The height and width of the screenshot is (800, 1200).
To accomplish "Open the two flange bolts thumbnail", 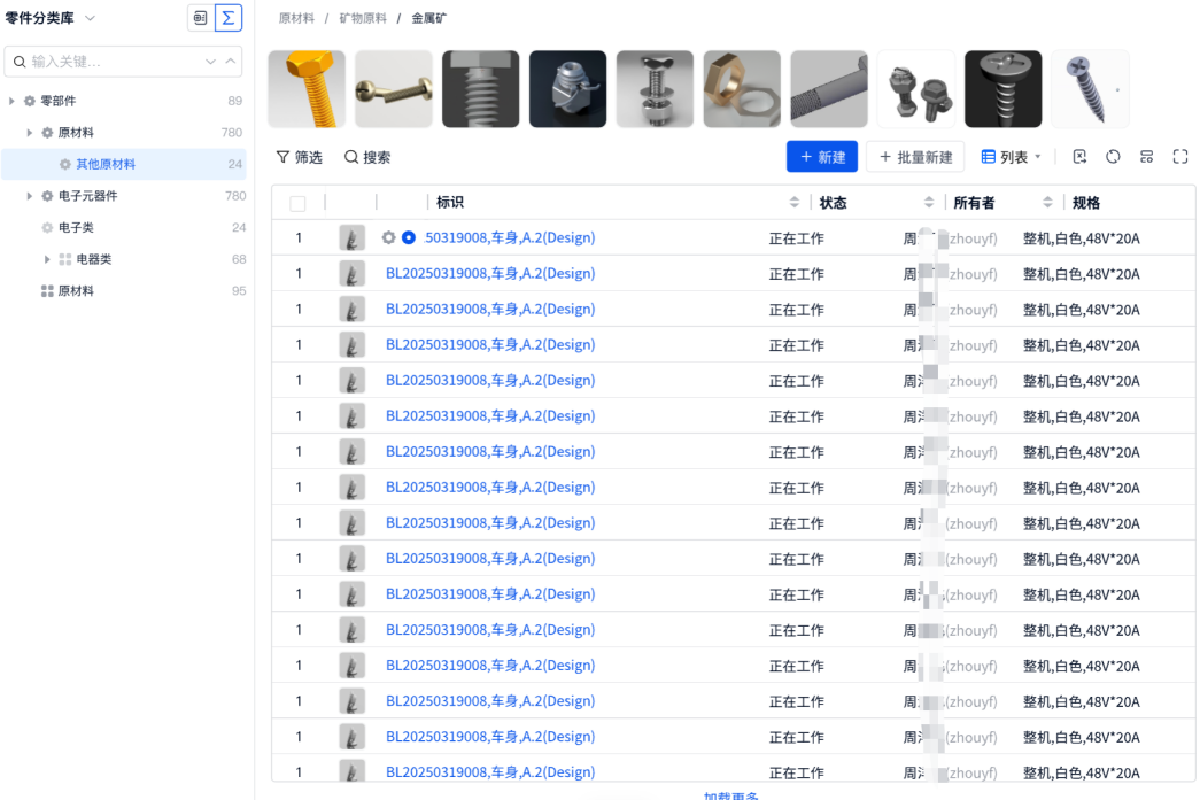I will pos(916,89).
